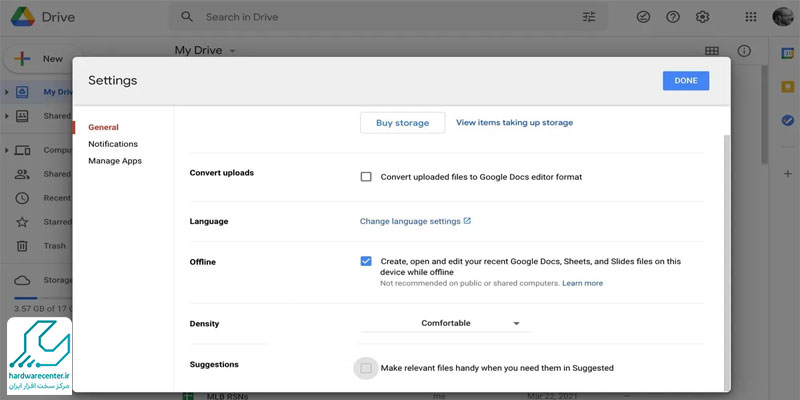Click the Google Drive logo

[23, 17]
